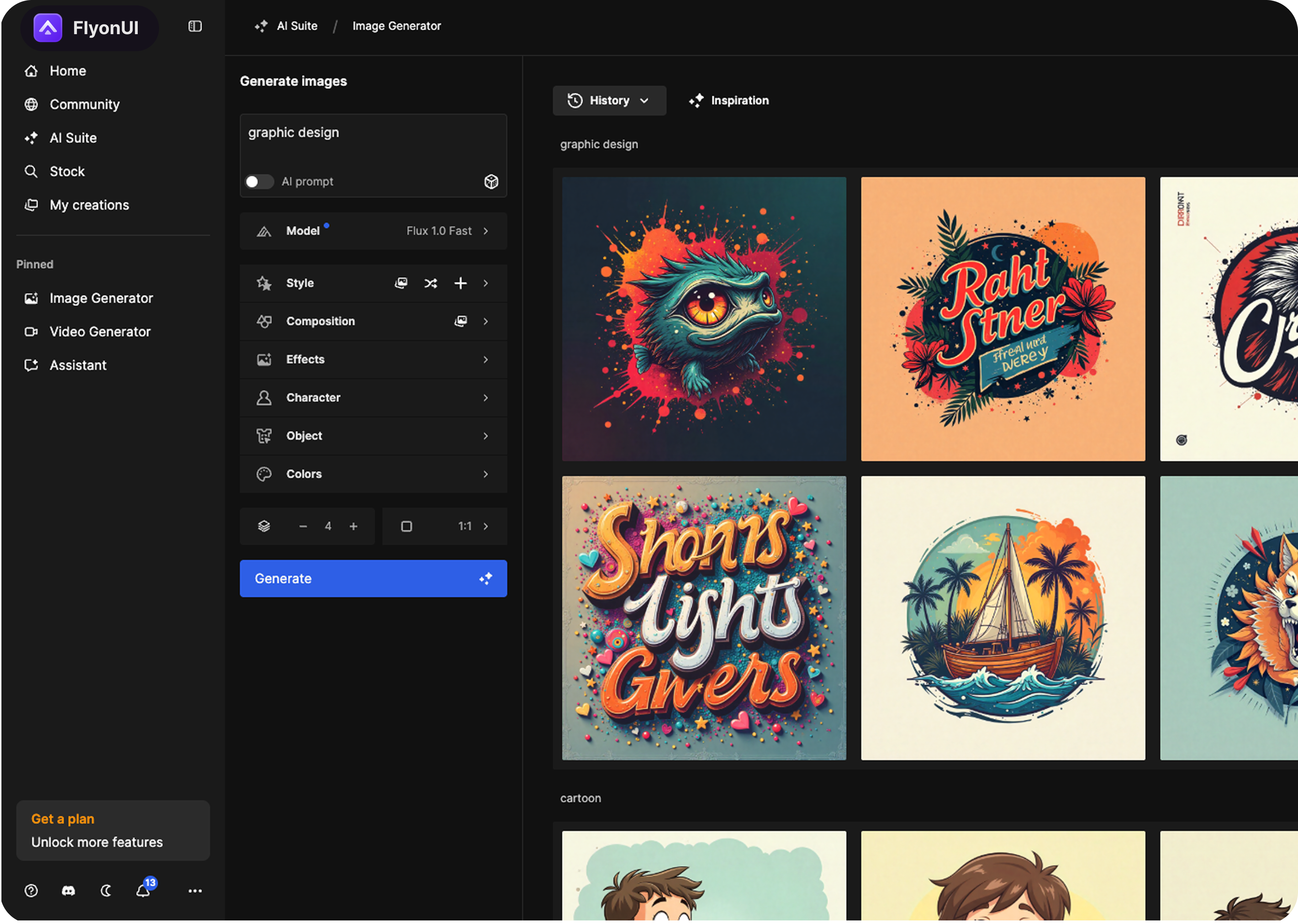
Task: Click the Character person icon
Action: point(264,398)
